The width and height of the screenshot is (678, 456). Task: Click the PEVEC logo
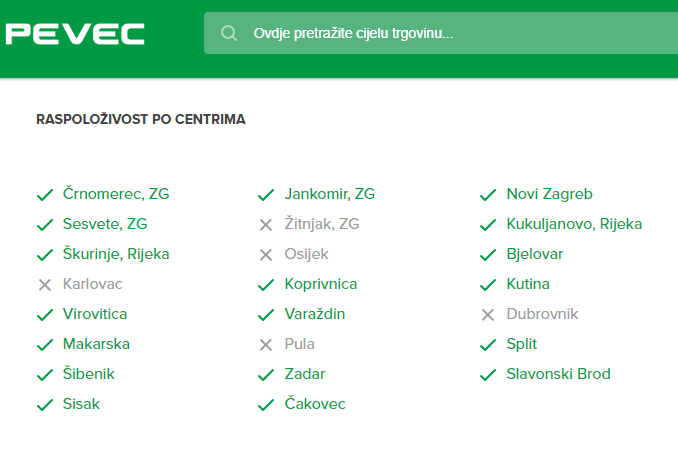75,33
